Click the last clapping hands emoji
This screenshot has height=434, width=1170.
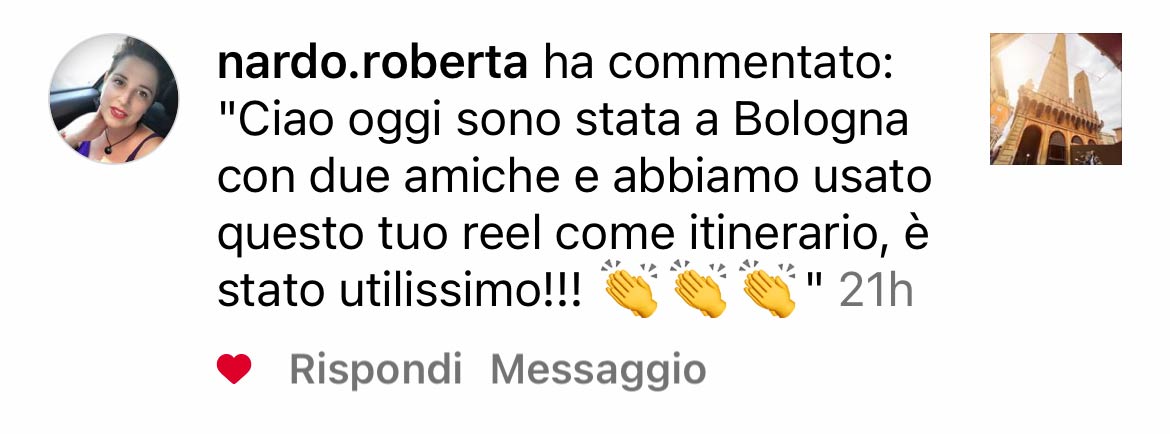coord(769,289)
